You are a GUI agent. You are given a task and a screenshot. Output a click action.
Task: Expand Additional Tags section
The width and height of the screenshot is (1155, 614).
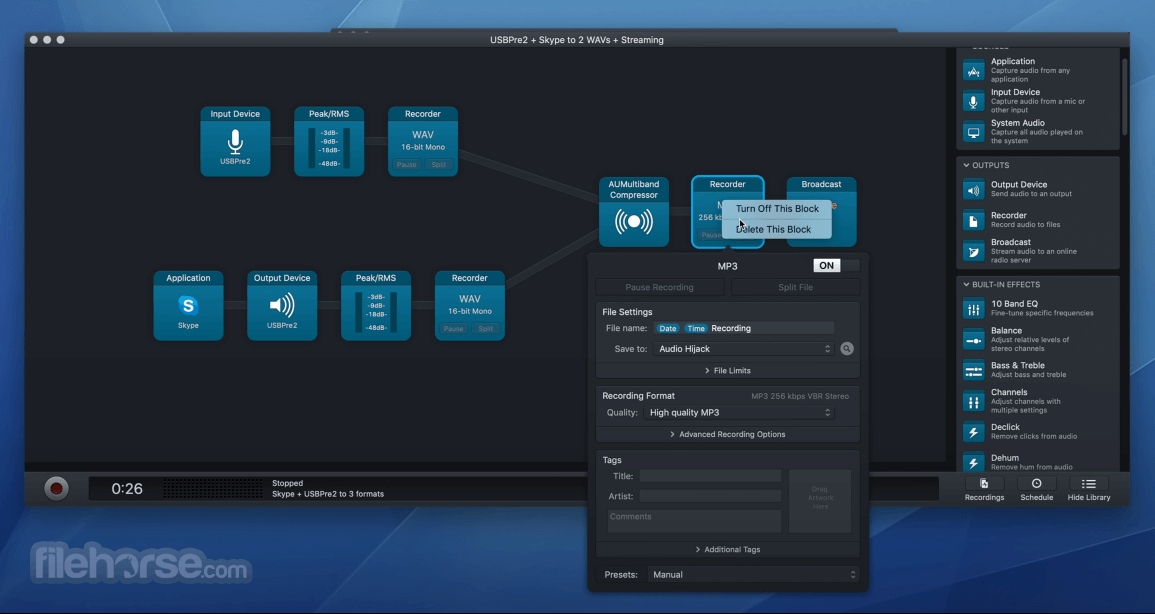[728, 550]
